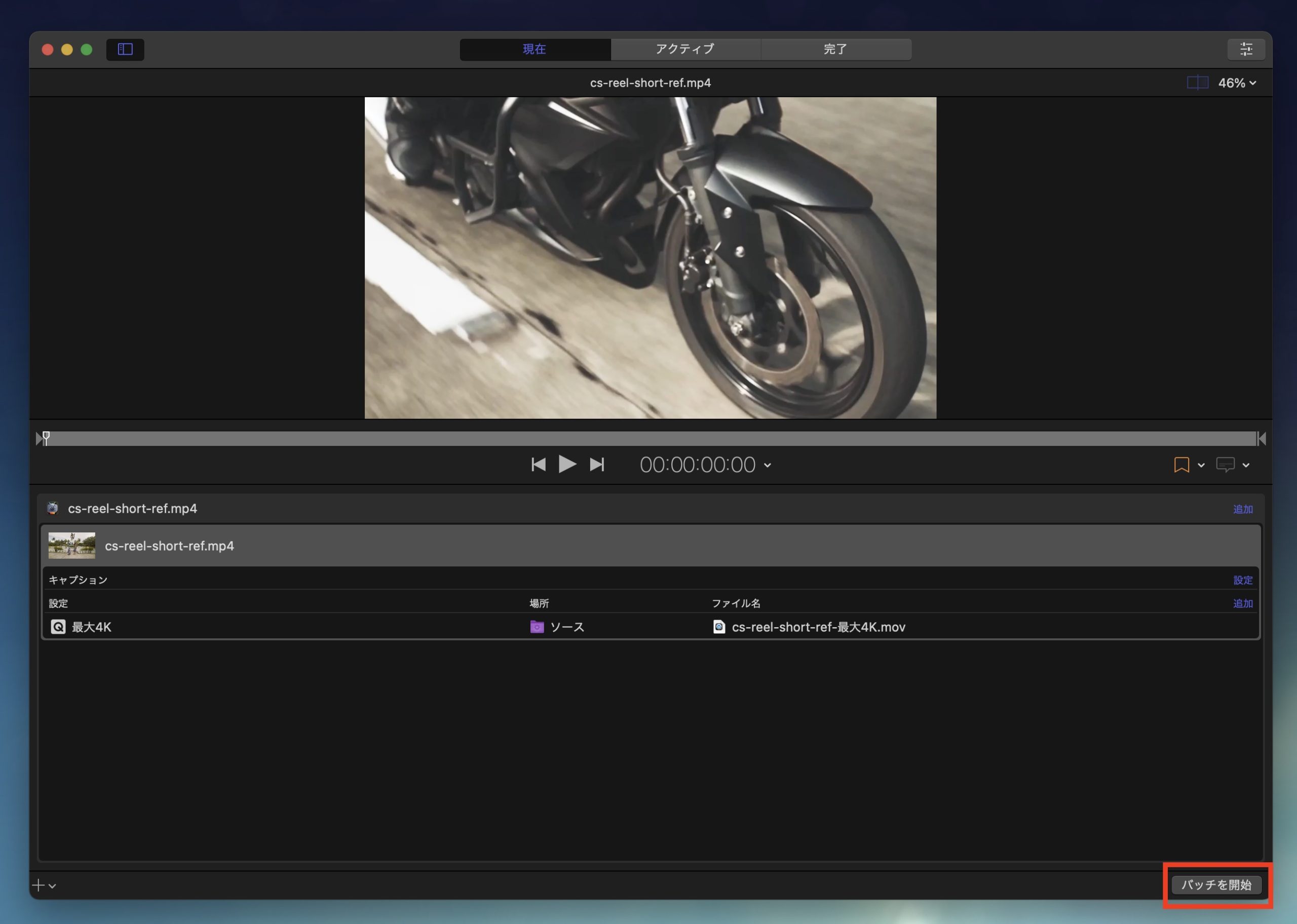Viewport: 1297px width, 924px height.
Task: Select the cs-reel-short-ref.mp4 thumbnail
Action: point(71,546)
